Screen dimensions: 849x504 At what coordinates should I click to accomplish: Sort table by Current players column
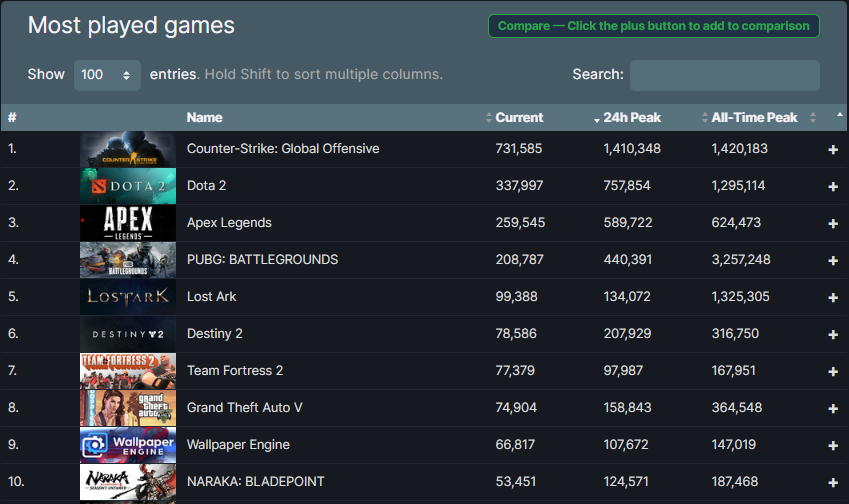[519, 117]
